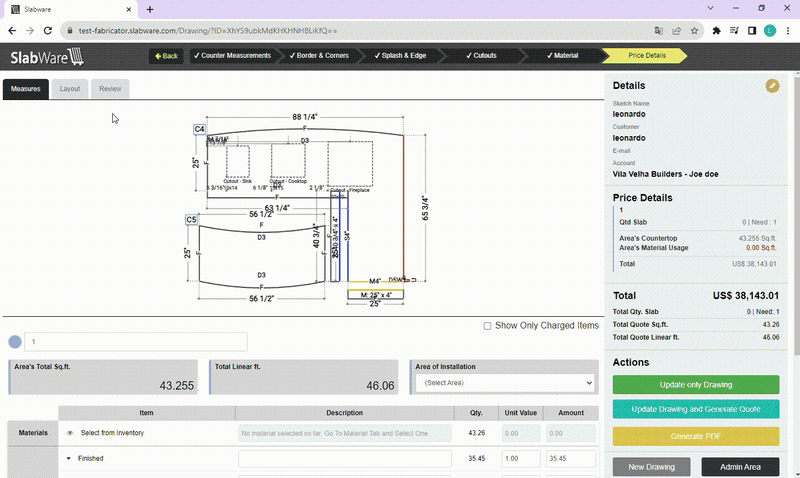Click the Finished unit value field 1.00
Viewport: 800px width, 478px height.
pyautogui.click(x=521, y=459)
